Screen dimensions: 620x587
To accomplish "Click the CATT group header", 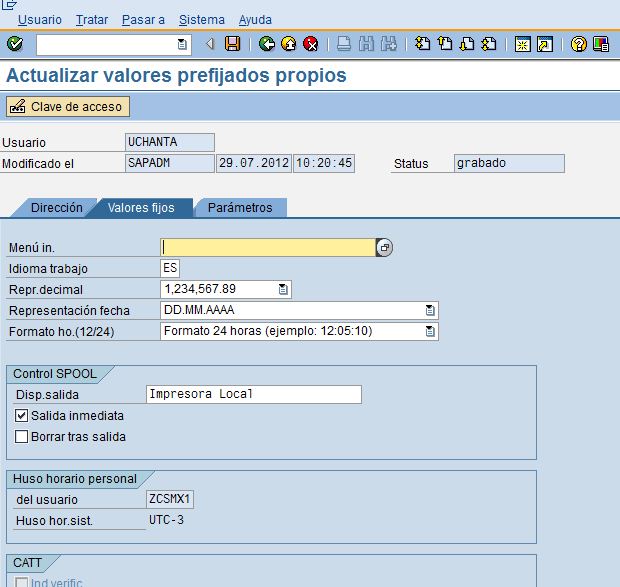I will point(27,562).
